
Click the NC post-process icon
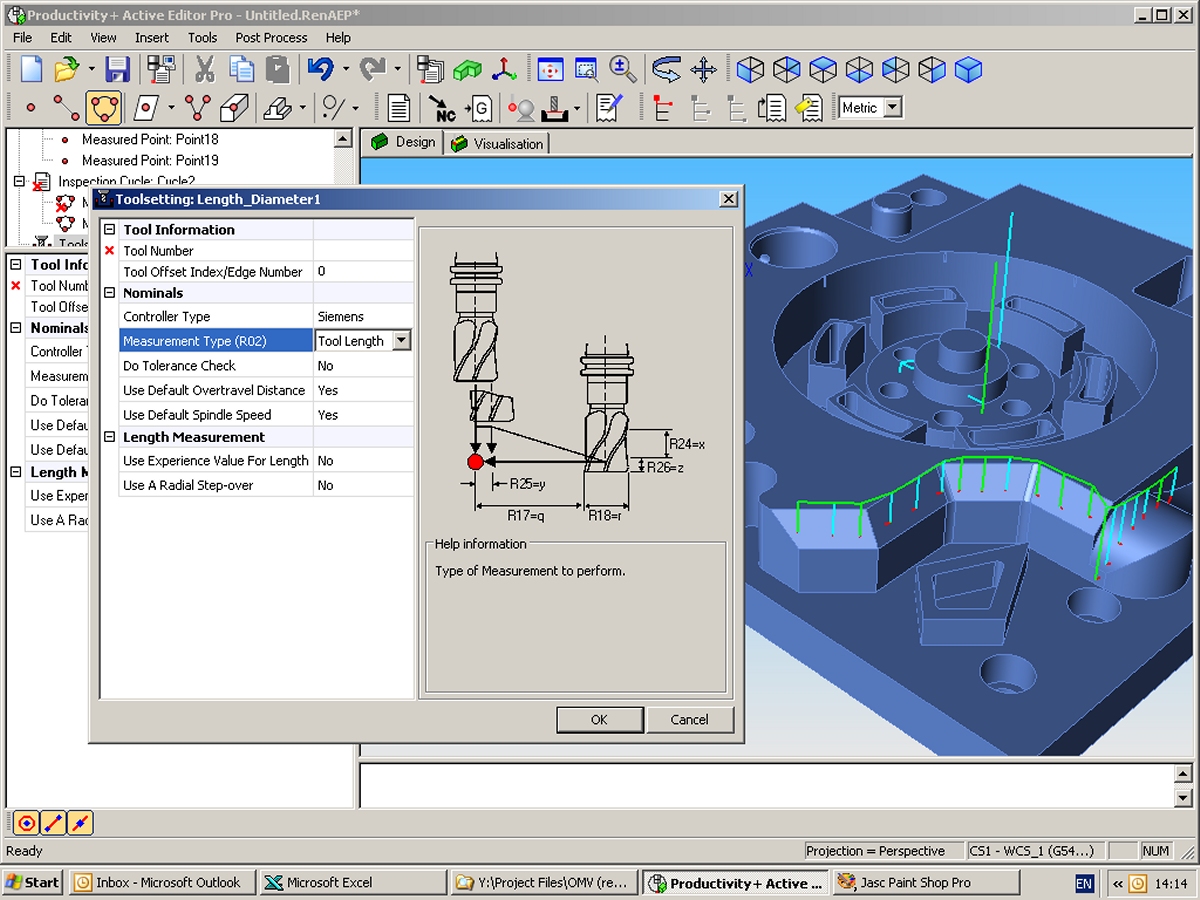[x=442, y=108]
